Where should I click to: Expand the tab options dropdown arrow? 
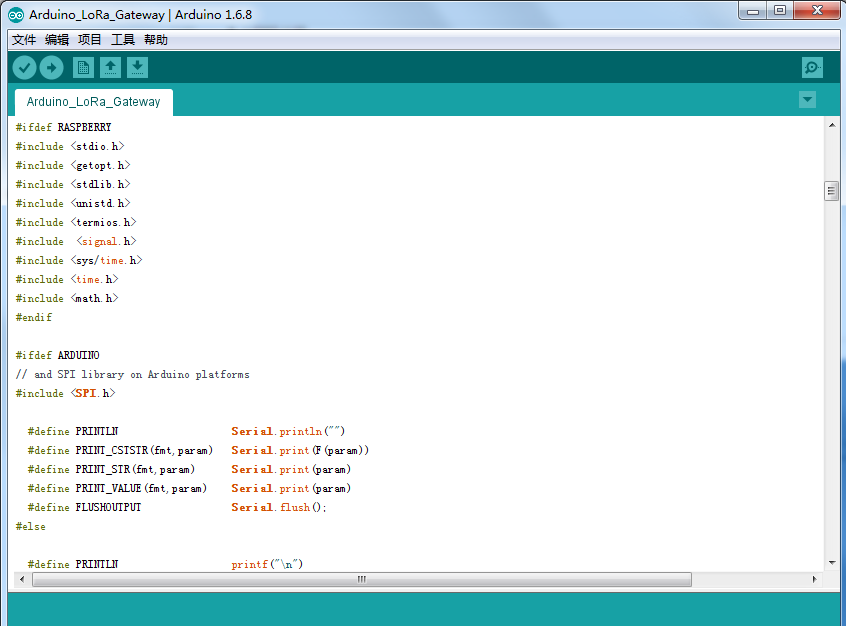coord(807,99)
